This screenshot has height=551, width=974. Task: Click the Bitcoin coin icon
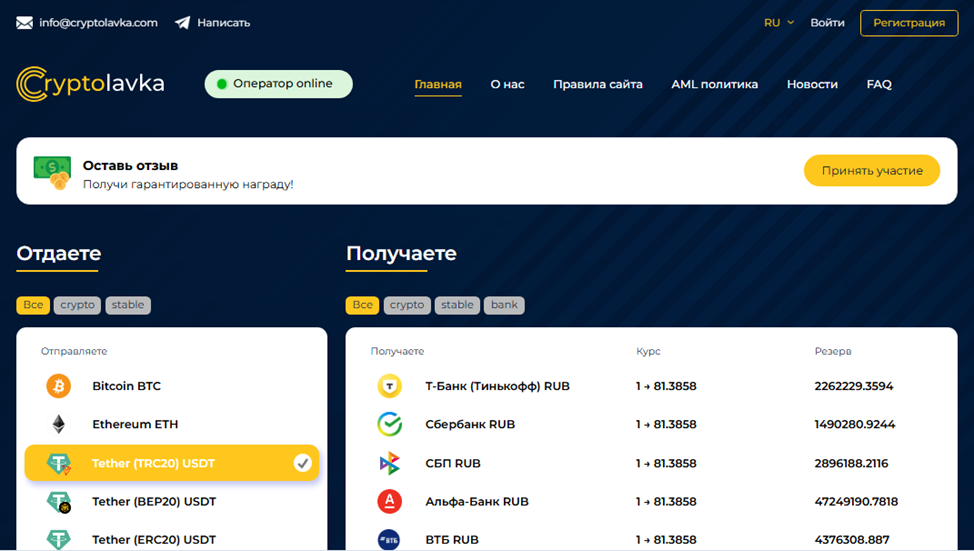(x=58, y=386)
